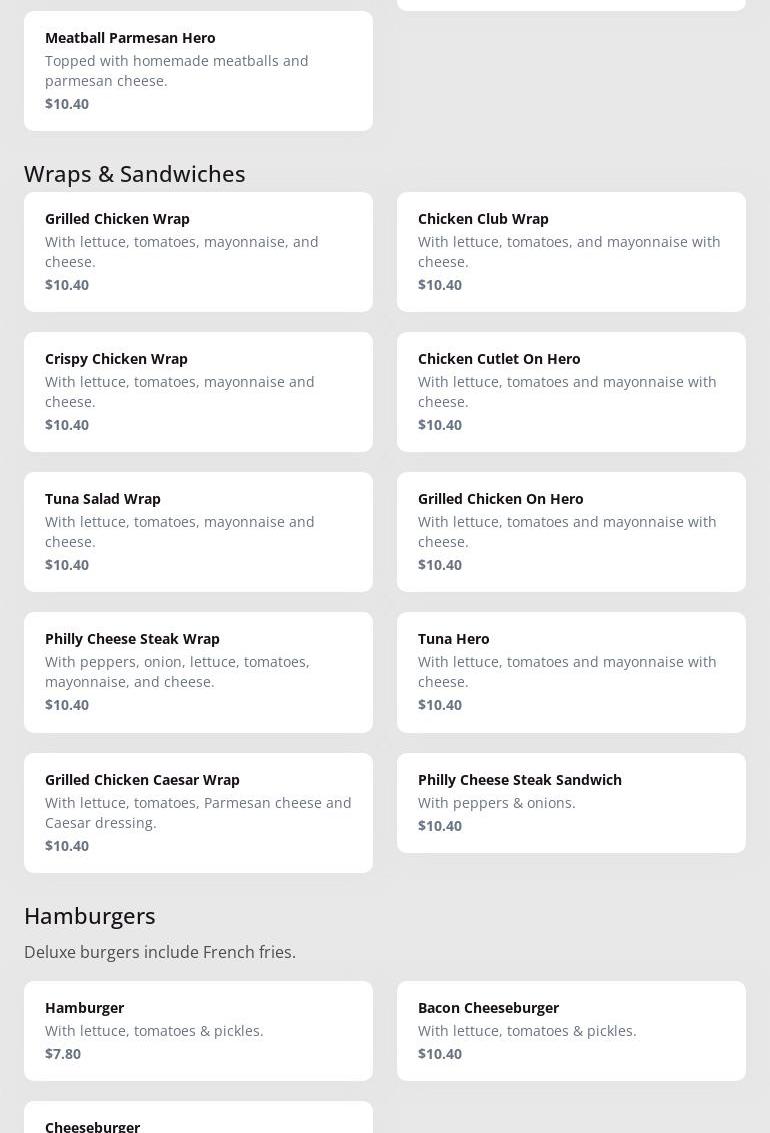Pick the Bacon Cheeseburger card
This screenshot has height=1133, width=770.
click(571, 1030)
